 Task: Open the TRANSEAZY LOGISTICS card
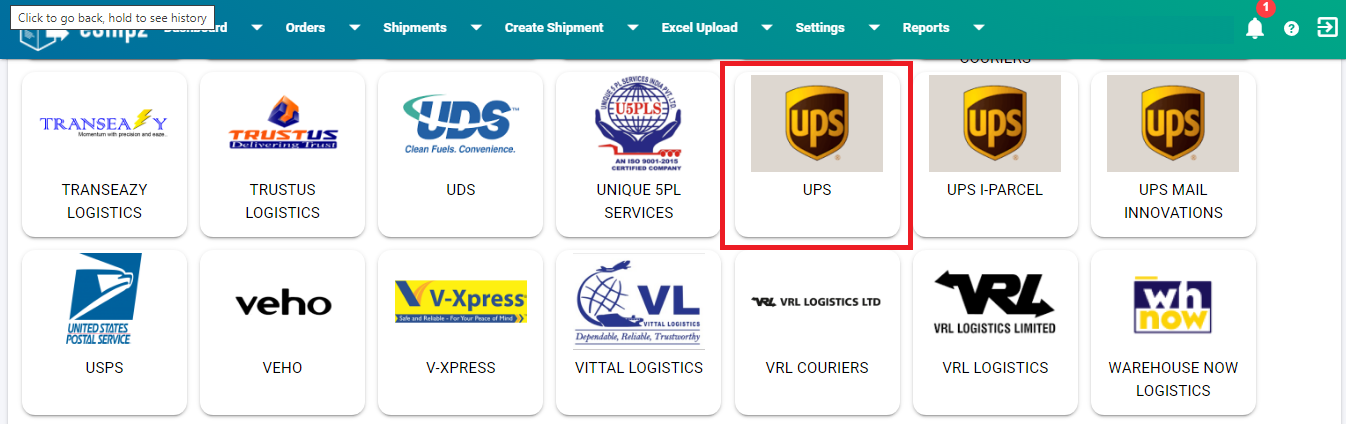click(104, 154)
